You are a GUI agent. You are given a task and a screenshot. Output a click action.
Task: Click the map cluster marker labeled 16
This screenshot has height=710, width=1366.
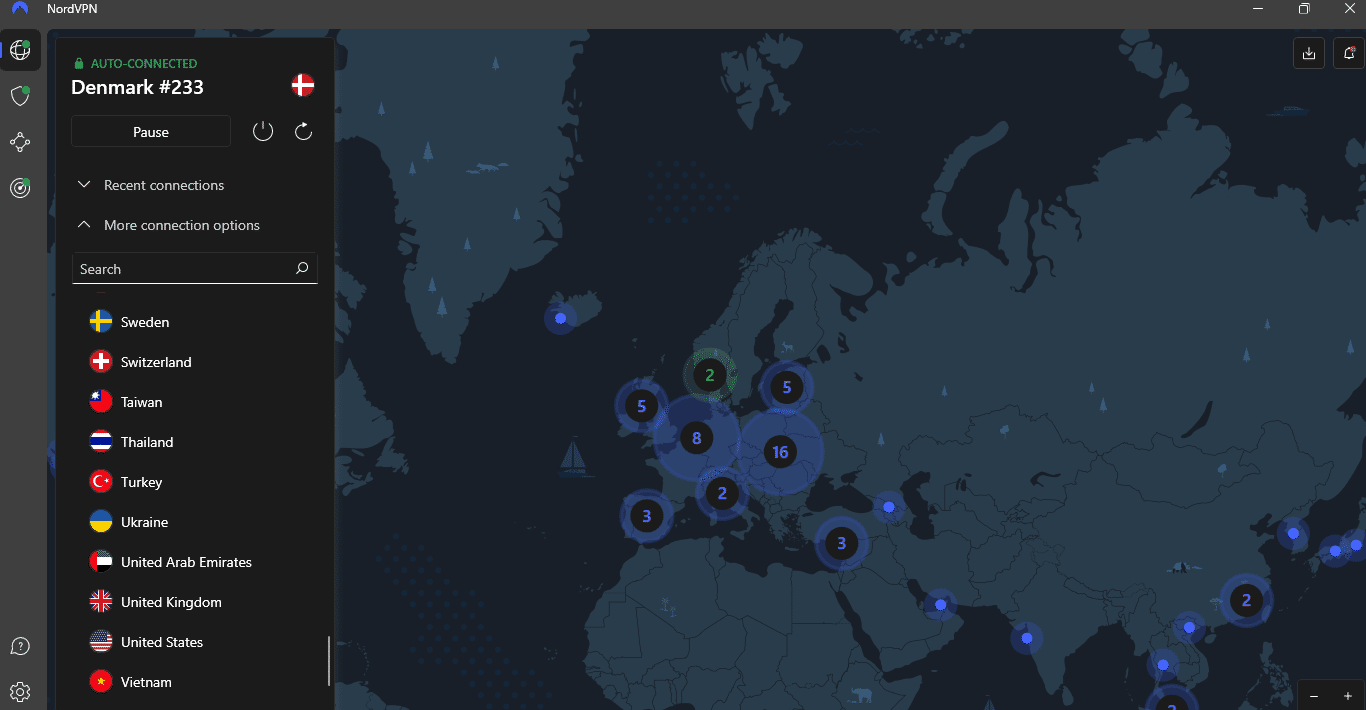coord(780,452)
